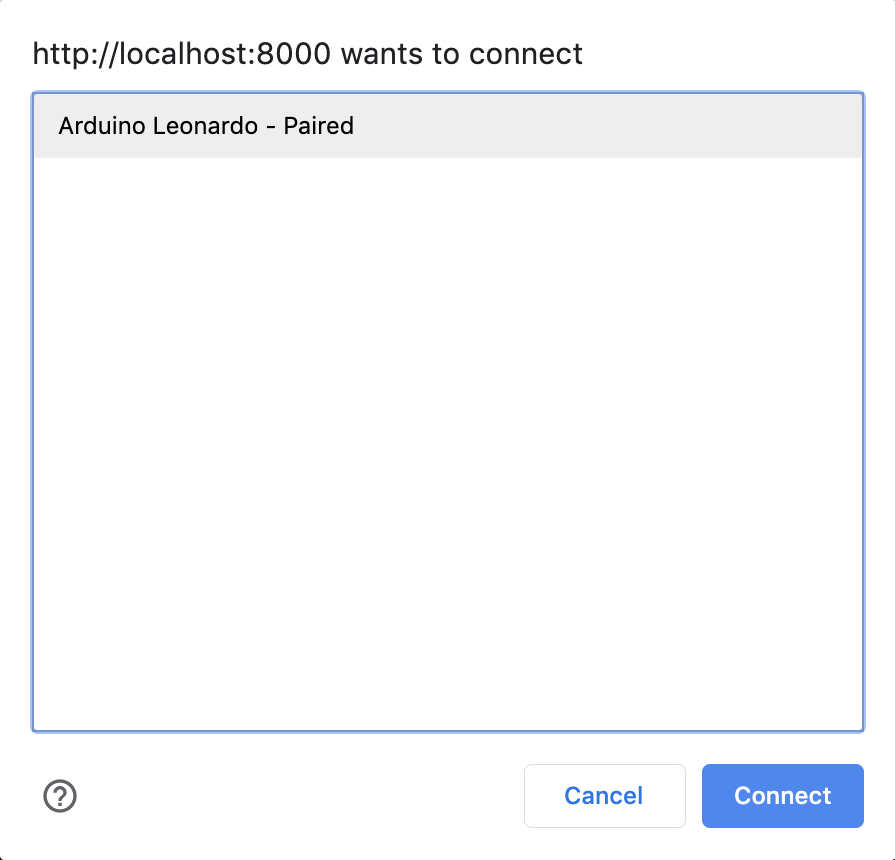Open chooser help via bottom-left icon
Viewport: 895px width, 860px height.
click(x=60, y=796)
